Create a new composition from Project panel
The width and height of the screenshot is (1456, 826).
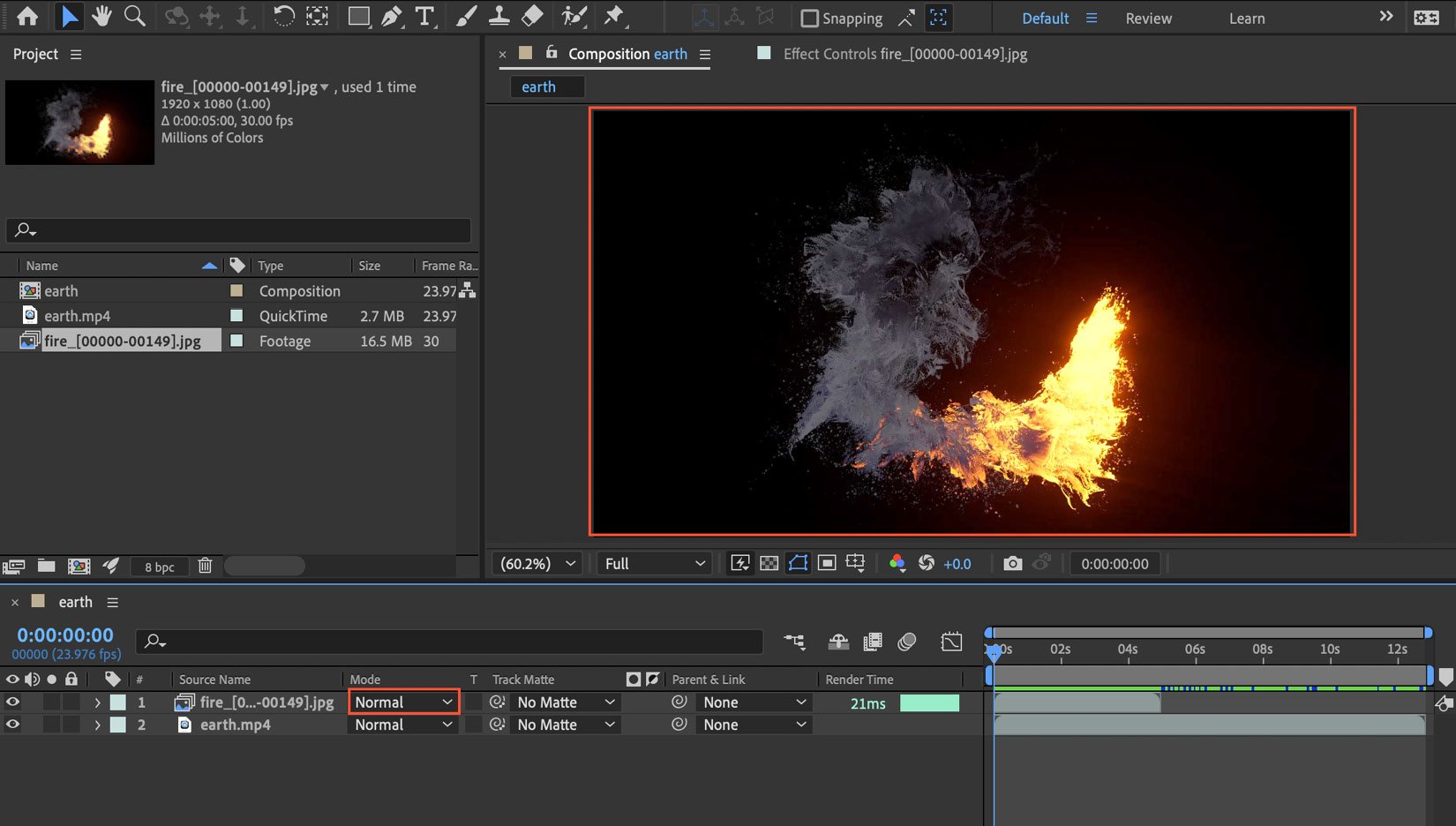[79, 567]
